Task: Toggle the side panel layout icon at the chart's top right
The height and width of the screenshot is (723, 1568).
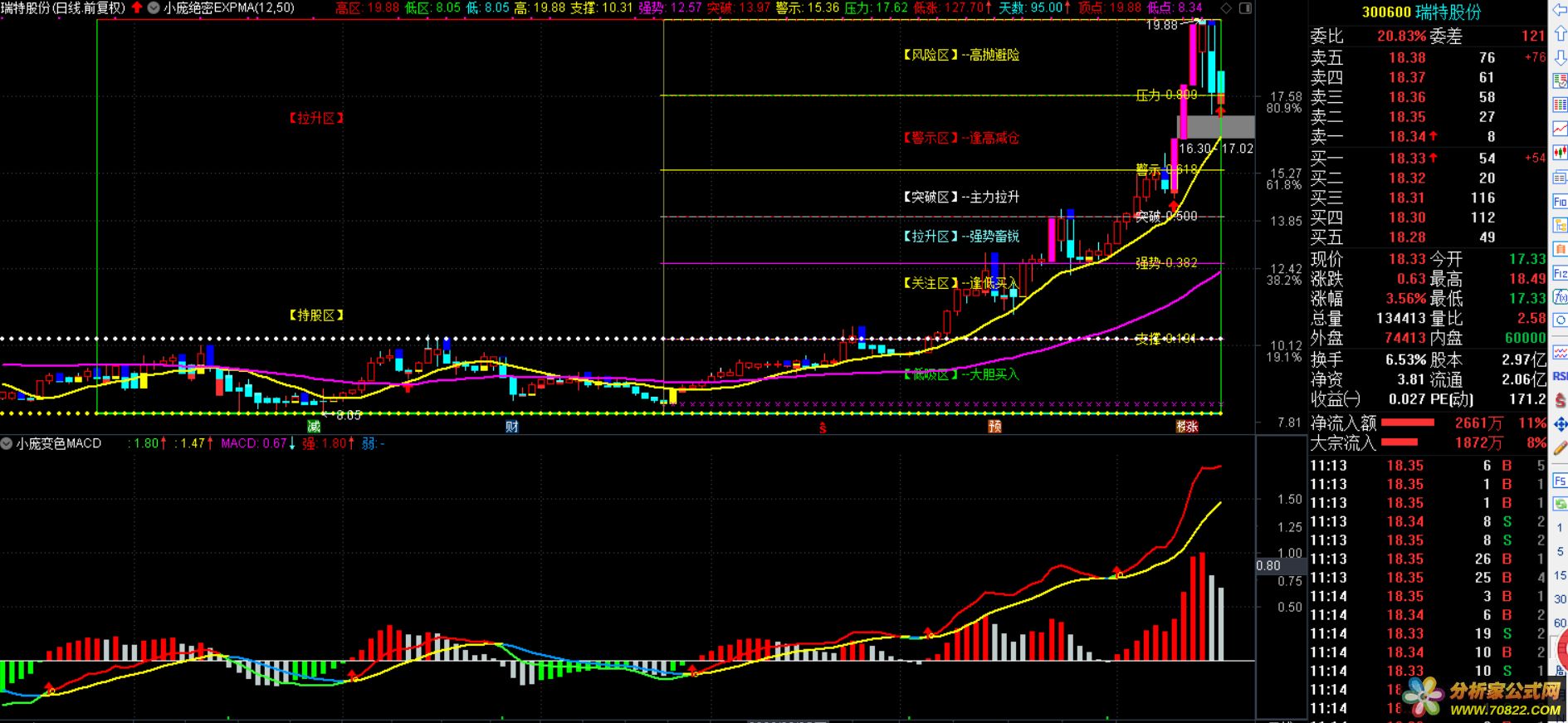Action: [x=1245, y=7]
